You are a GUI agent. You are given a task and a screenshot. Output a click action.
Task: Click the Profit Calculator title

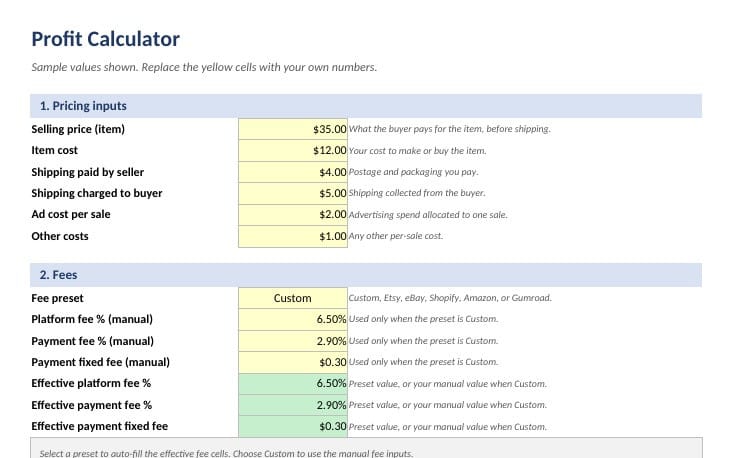coord(106,39)
